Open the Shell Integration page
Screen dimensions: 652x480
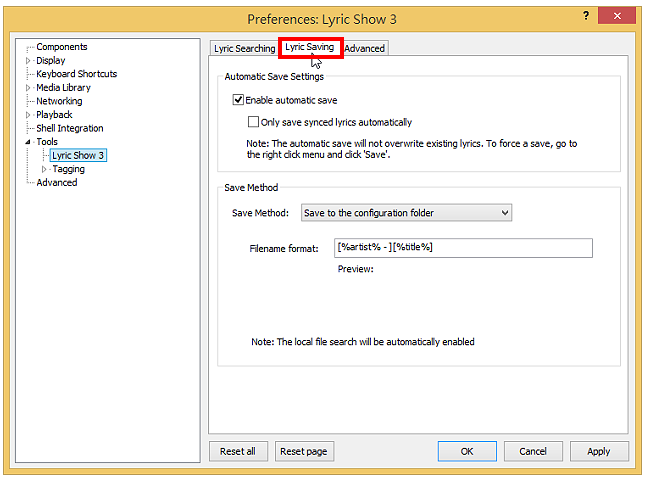pyautogui.click(x=70, y=128)
